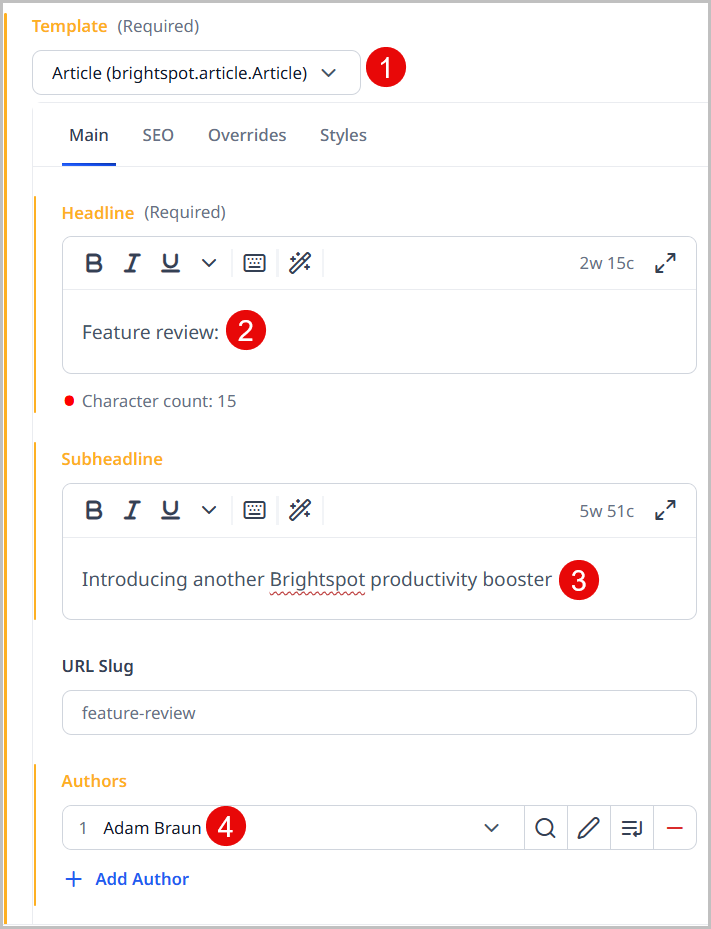Screen dimensions: 711x929
Task: Open the Overrides tab
Action: click(x=247, y=135)
